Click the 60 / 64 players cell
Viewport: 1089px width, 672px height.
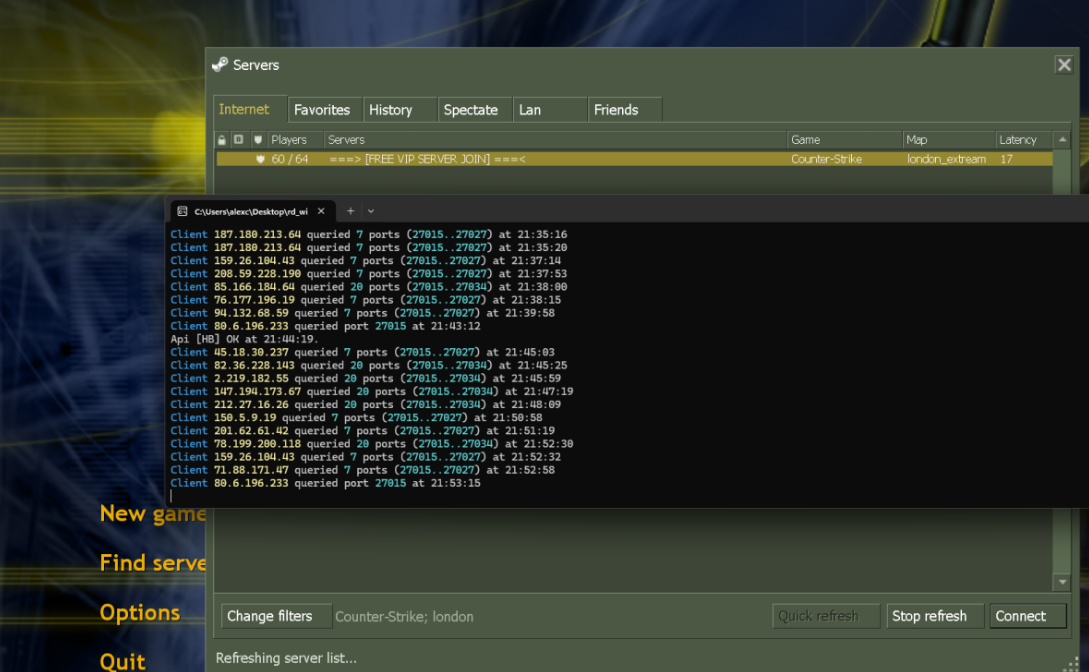click(x=290, y=159)
